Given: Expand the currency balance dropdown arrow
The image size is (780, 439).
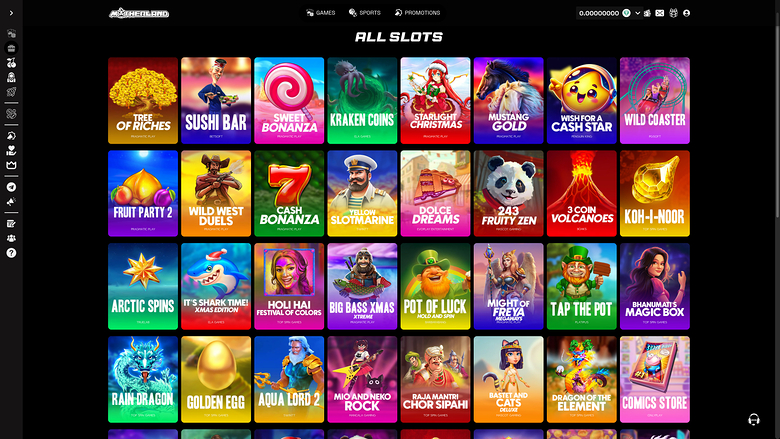Looking at the screenshot, I should 638,13.
